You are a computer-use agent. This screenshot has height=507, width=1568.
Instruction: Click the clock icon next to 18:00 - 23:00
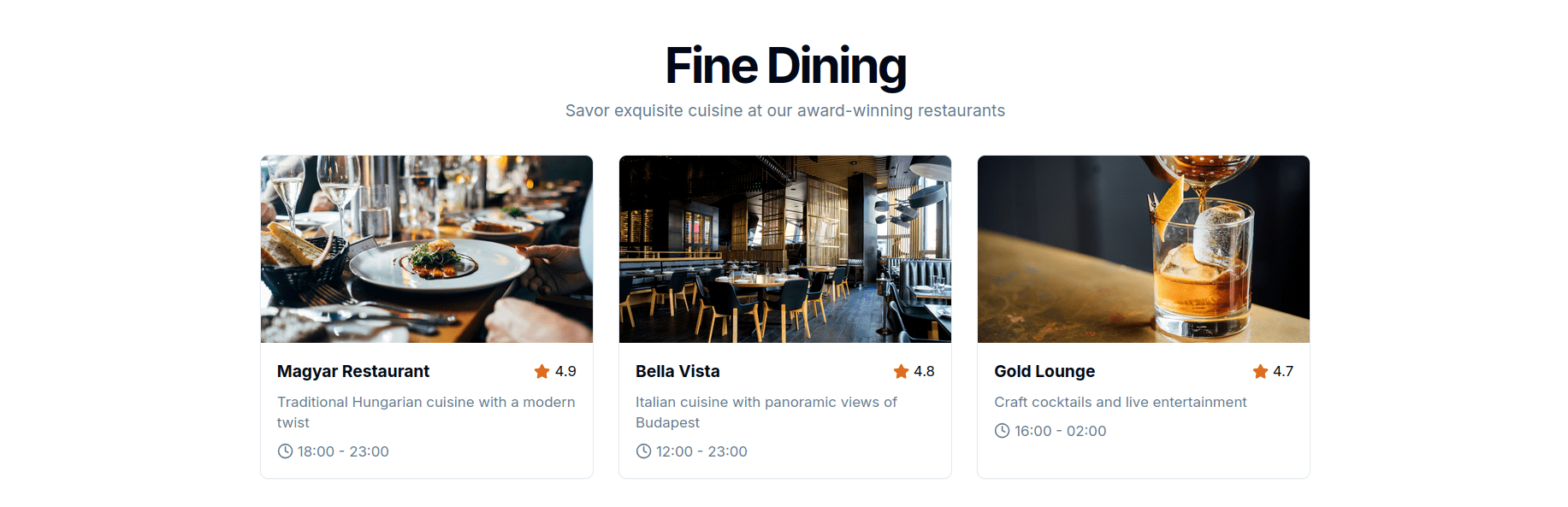point(285,451)
